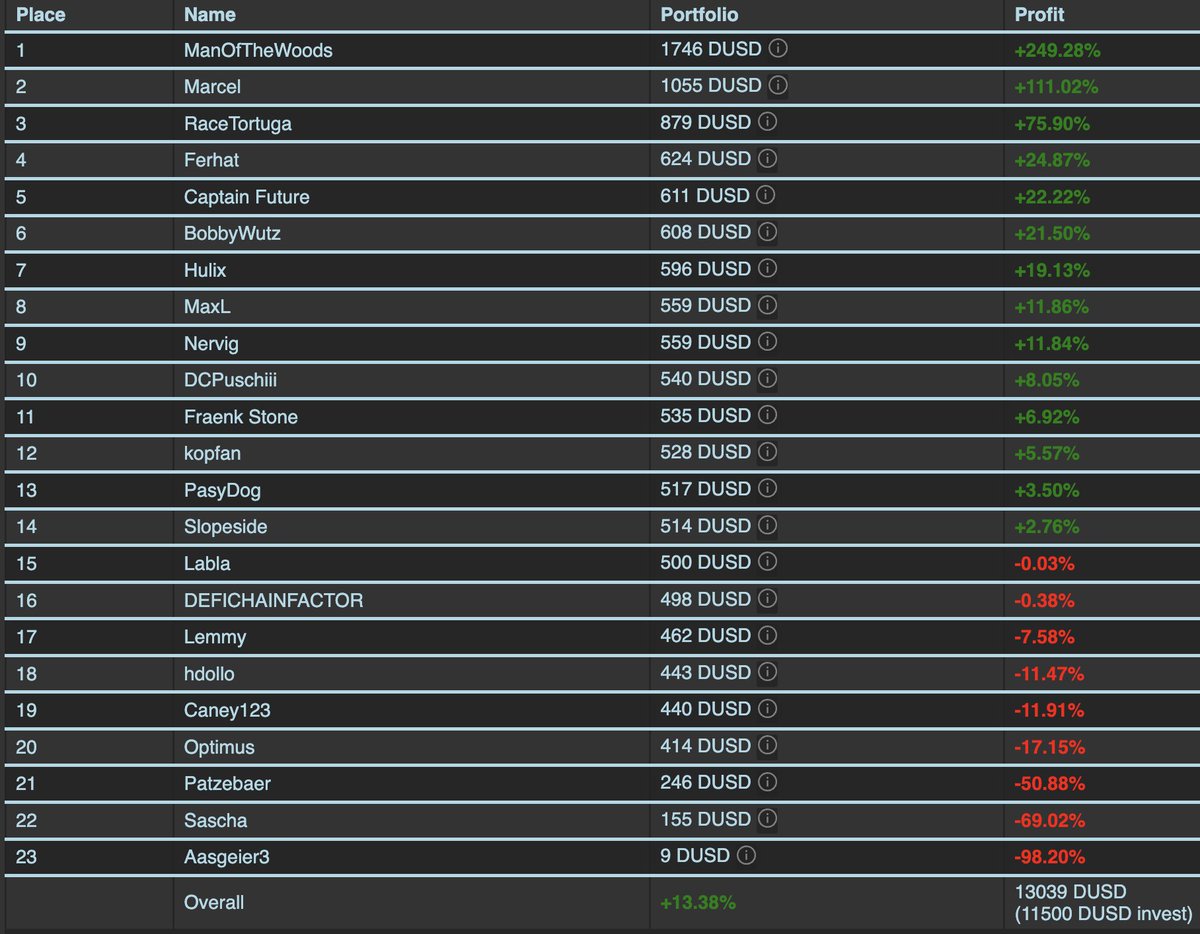Image resolution: width=1200 pixels, height=934 pixels.
Task: Click info icon in Caney123's portfolio cell
Action: click(767, 709)
